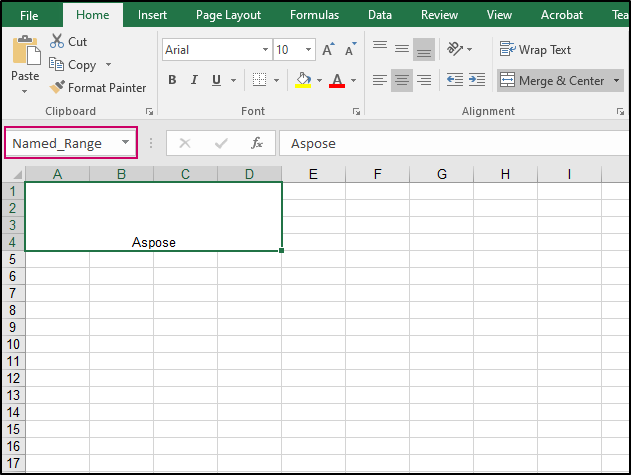Open the File menu button
Image resolution: width=631 pixels, height=475 pixels.
pyautogui.click(x=29, y=15)
